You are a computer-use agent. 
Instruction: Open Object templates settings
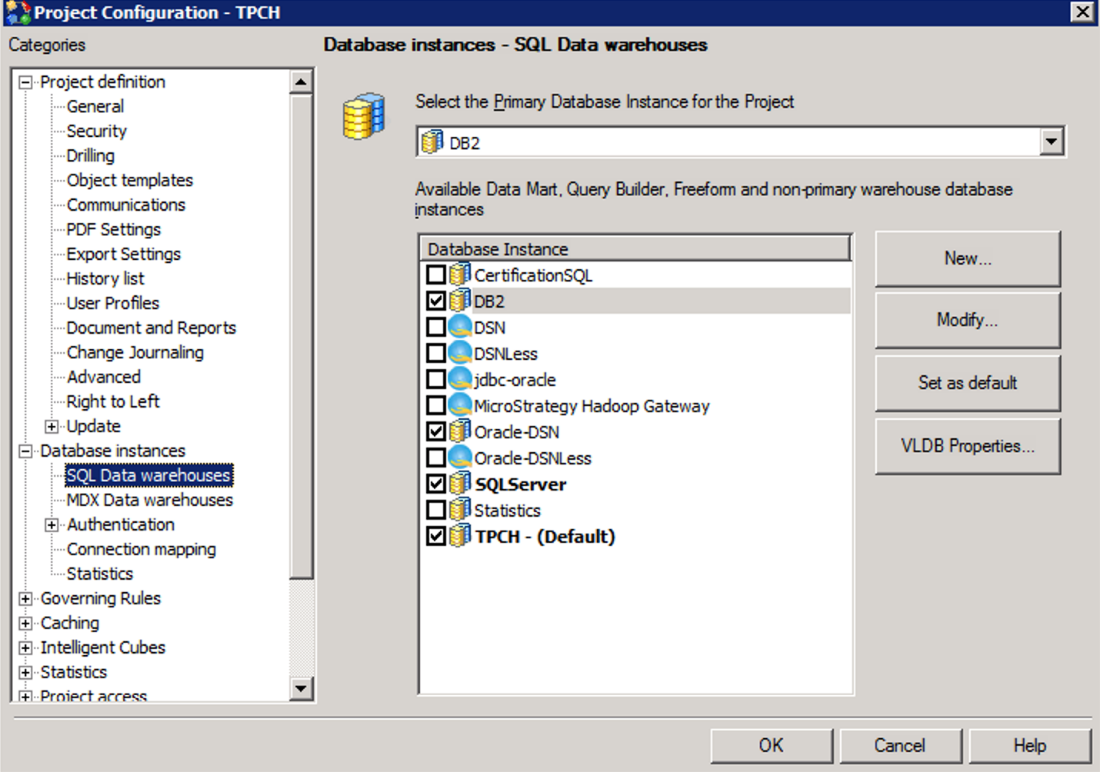tap(130, 180)
